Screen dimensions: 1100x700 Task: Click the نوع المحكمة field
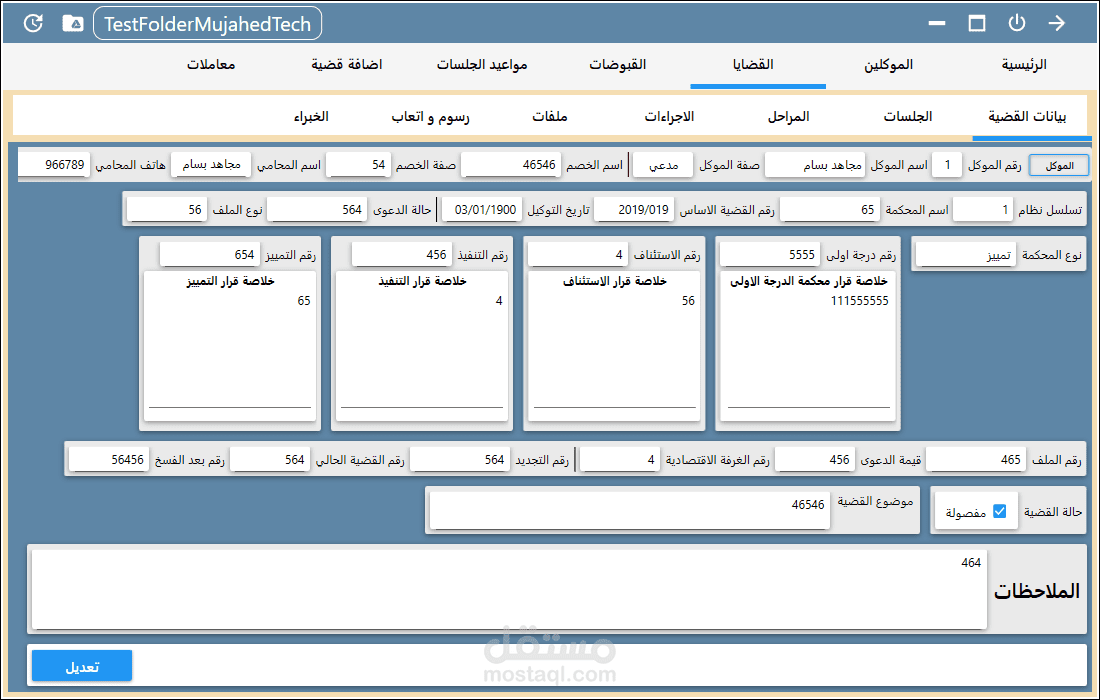(x=966, y=255)
